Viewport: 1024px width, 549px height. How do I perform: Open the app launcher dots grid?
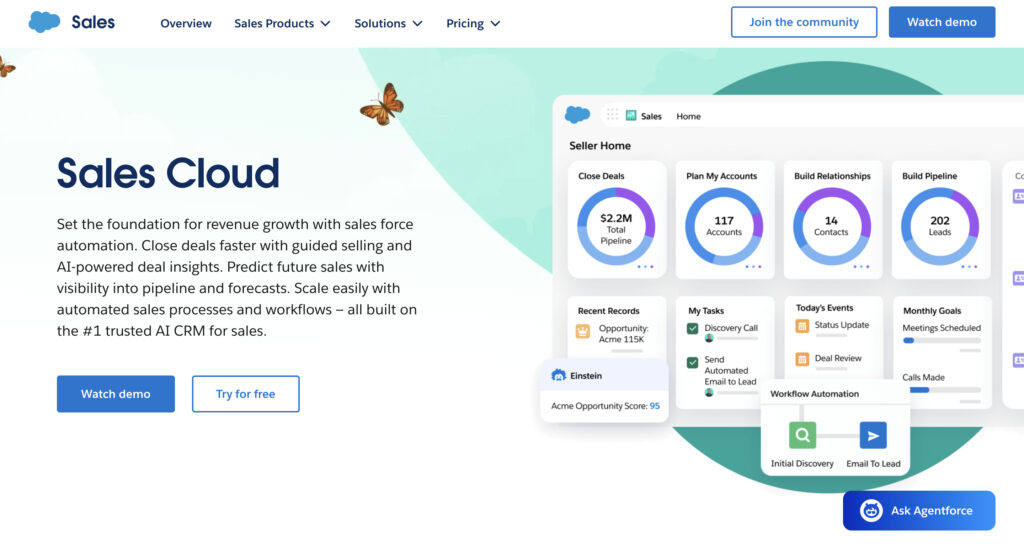[x=612, y=115]
